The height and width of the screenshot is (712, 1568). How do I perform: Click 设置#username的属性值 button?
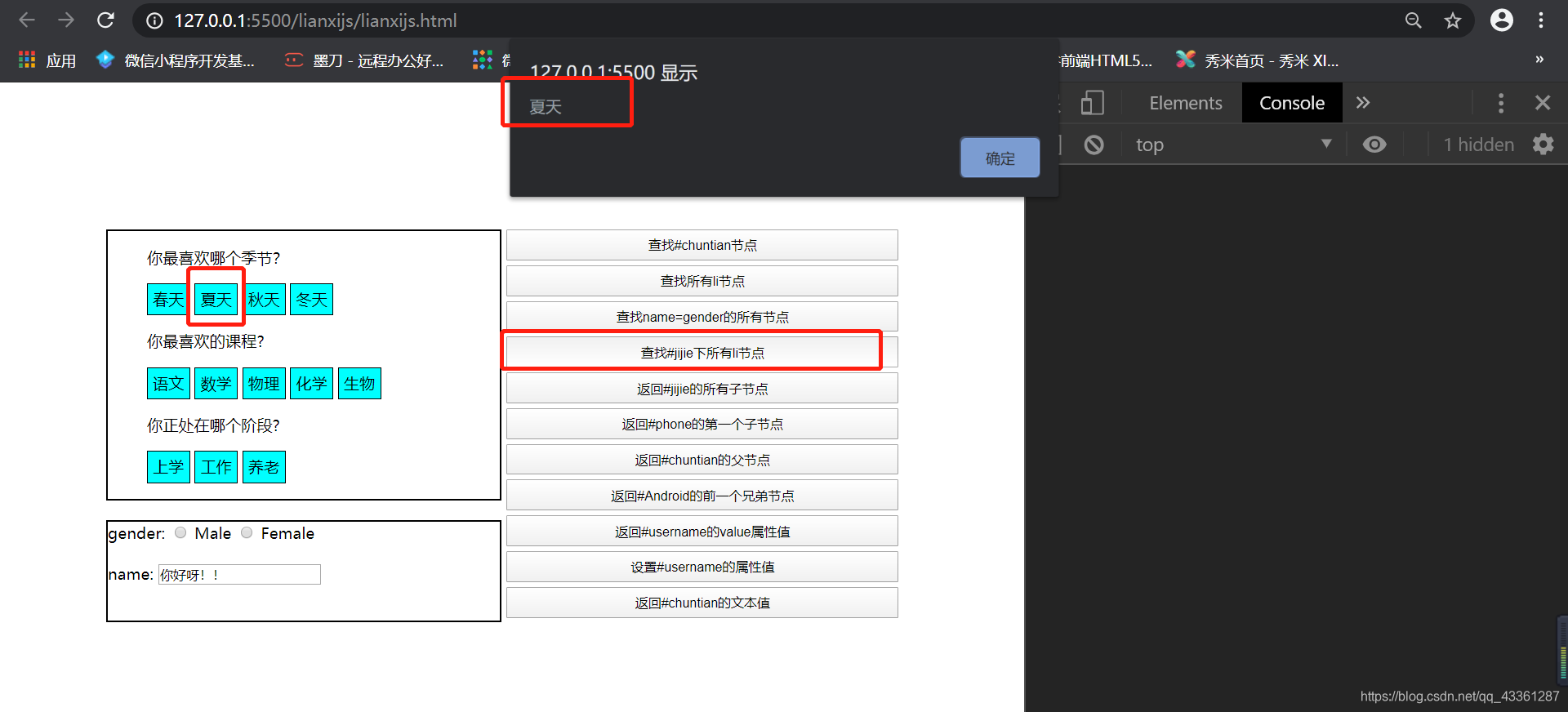[x=702, y=567]
